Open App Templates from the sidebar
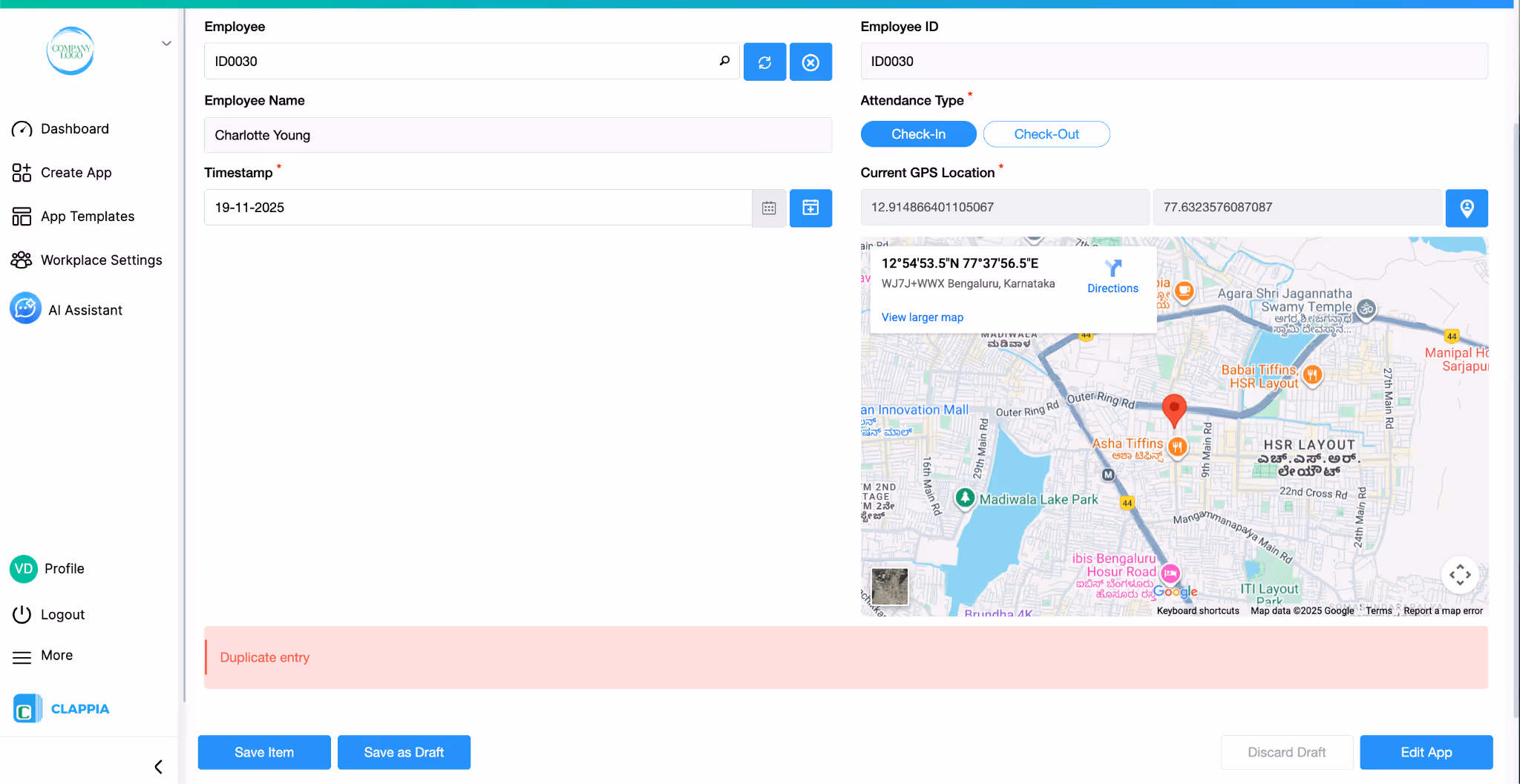The image size is (1520, 784). [22, 216]
